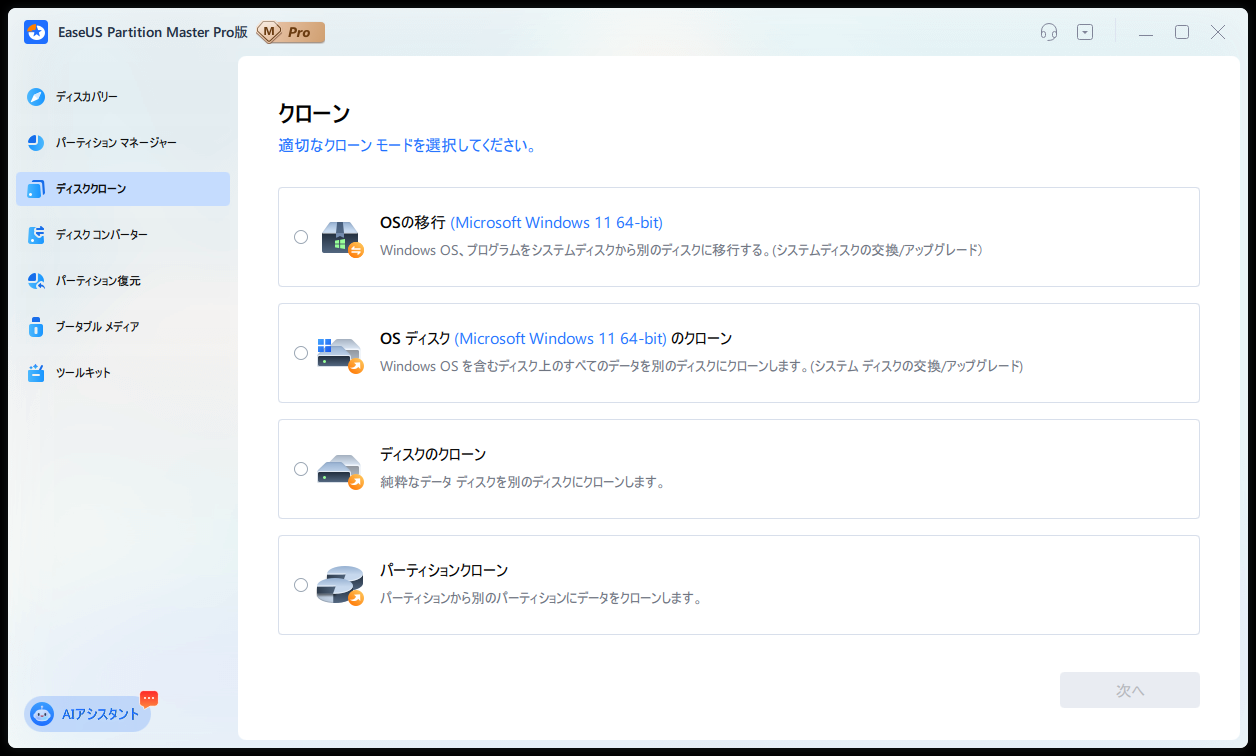Click the EaseUS Partition Master Pro版 title text
Image resolution: width=1256 pixels, height=756 pixels.
[x=152, y=33]
